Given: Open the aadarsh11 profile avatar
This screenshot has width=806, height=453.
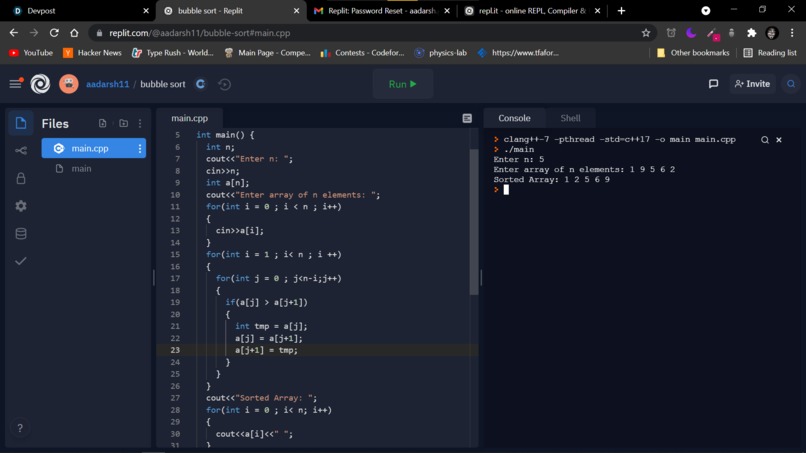Looking at the screenshot, I should 68,84.
